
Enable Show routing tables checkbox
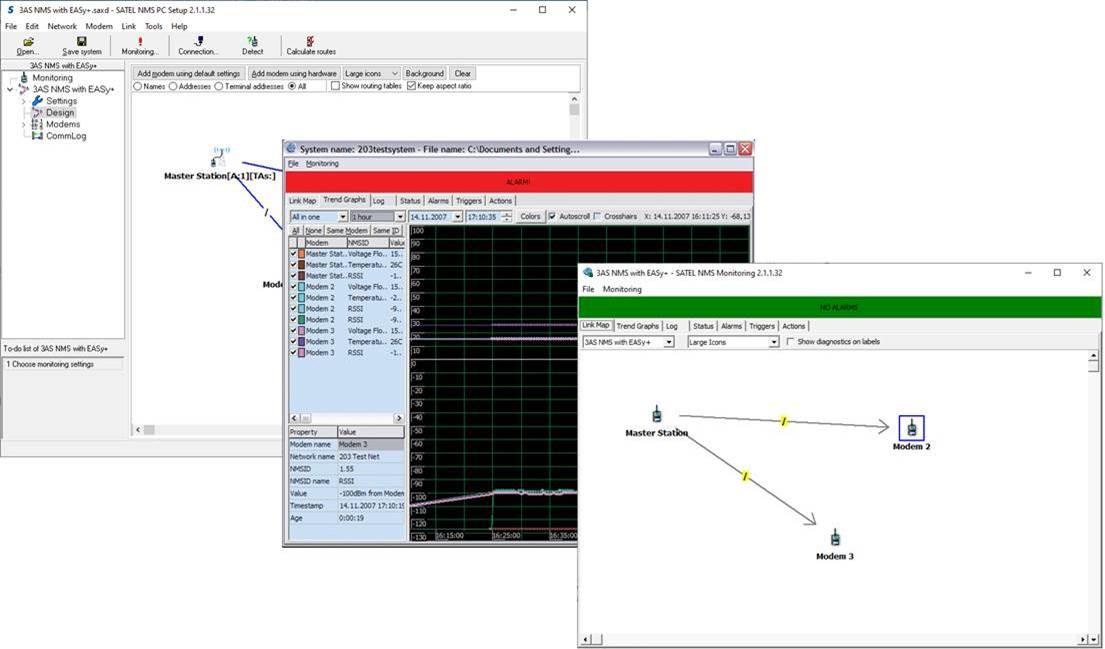pos(335,86)
